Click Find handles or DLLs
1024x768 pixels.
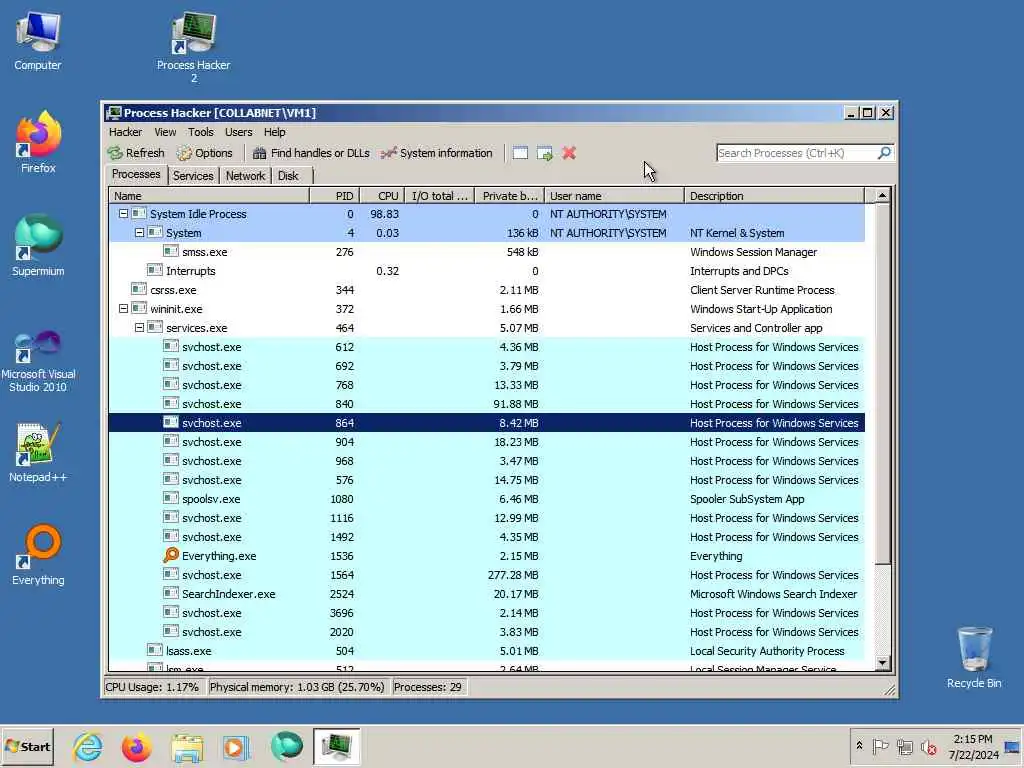click(x=311, y=153)
